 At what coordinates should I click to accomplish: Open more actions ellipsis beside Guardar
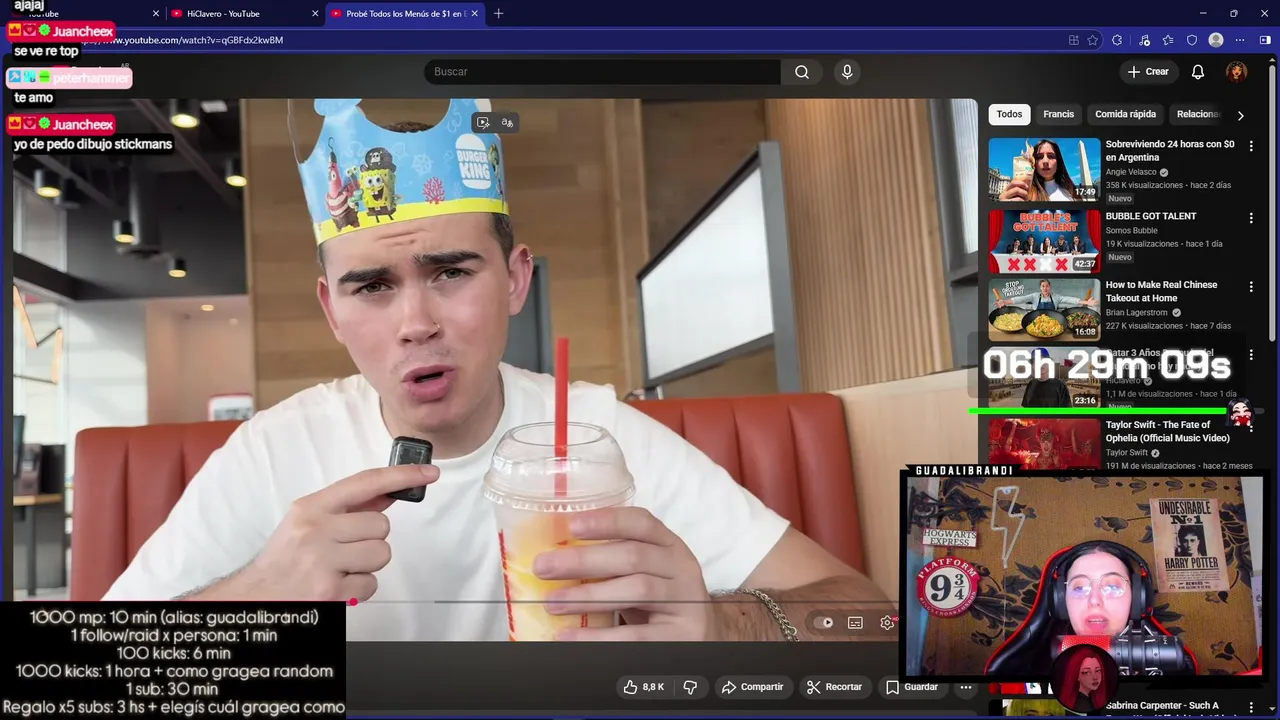pos(965,687)
